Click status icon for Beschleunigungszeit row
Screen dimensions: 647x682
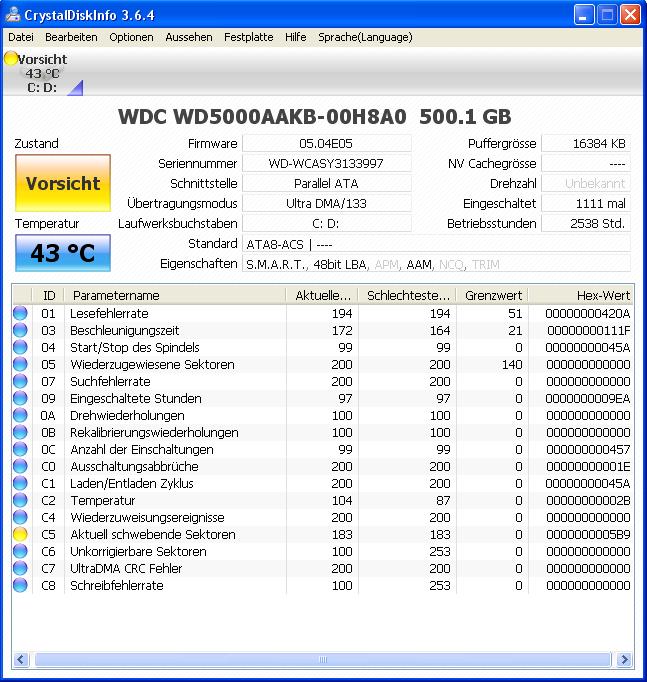20,330
